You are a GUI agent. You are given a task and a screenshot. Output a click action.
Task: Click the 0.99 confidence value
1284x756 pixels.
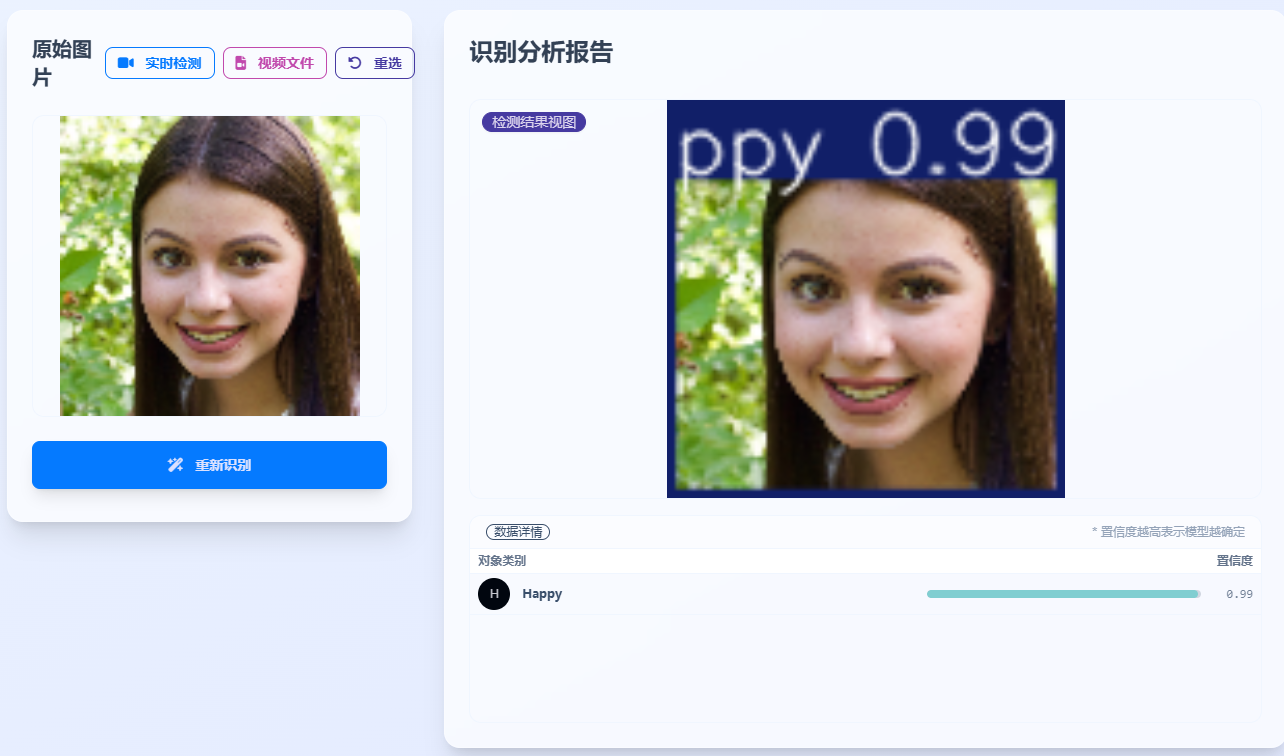[1239, 594]
